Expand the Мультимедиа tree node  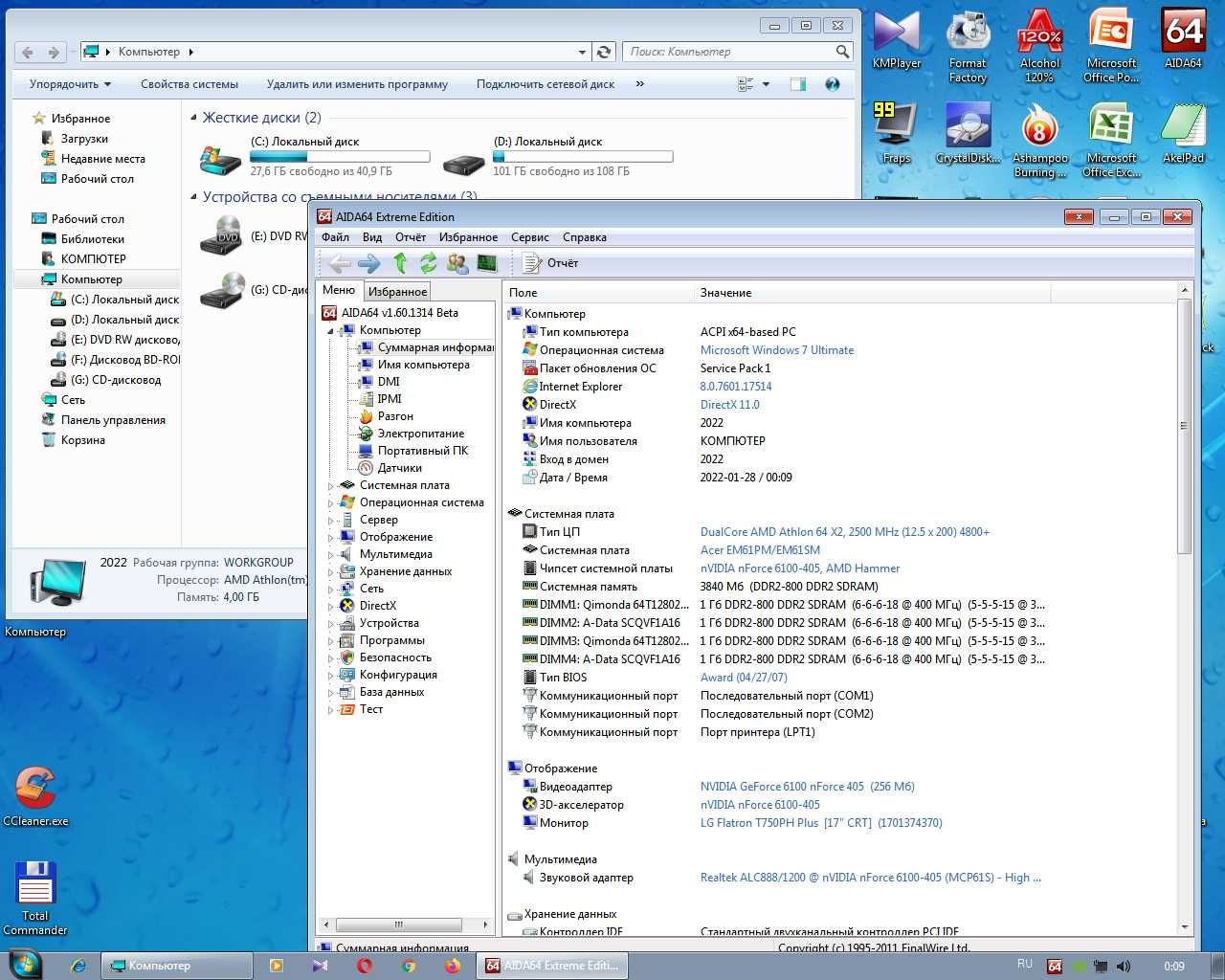point(331,554)
